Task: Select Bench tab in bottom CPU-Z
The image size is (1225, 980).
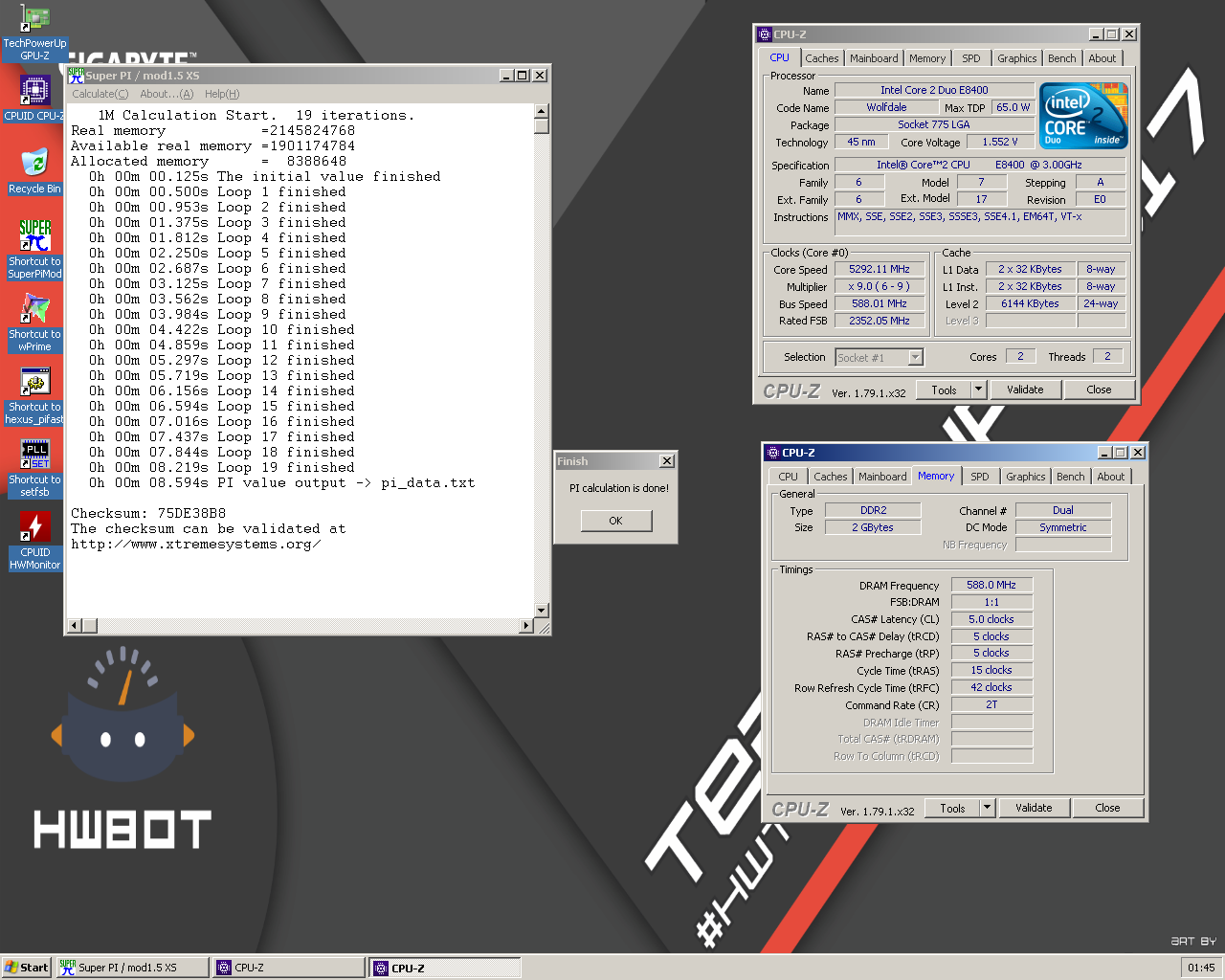Action: coord(1070,477)
